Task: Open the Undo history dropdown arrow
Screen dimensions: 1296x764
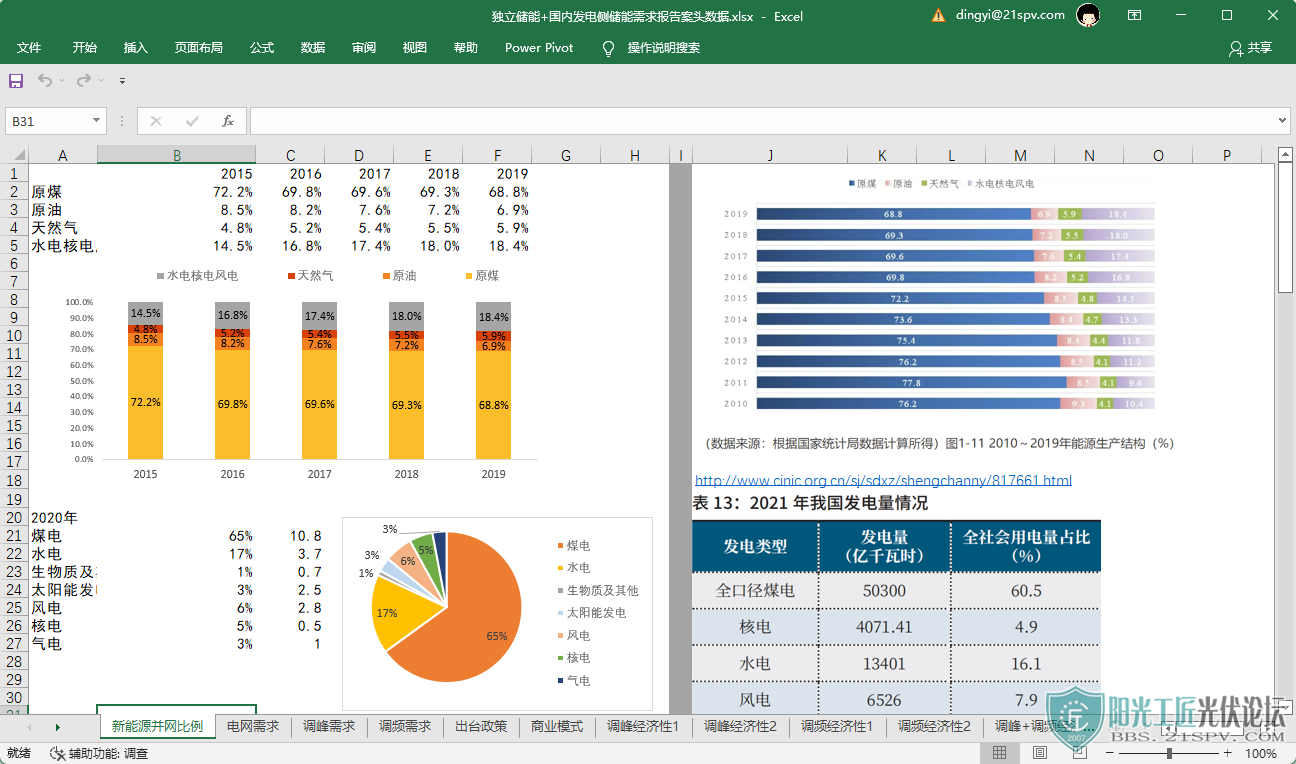Action: click(61, 80)
